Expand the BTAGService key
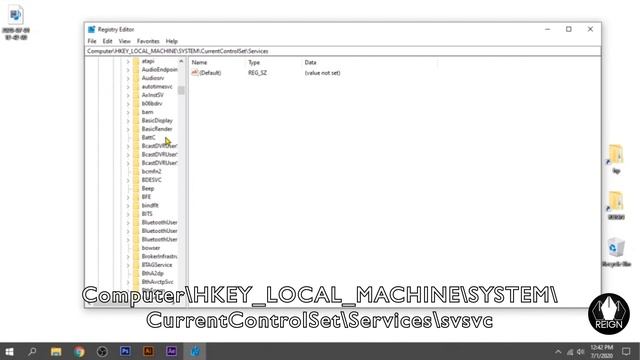640x360 pixels. [x=128, y=265]
